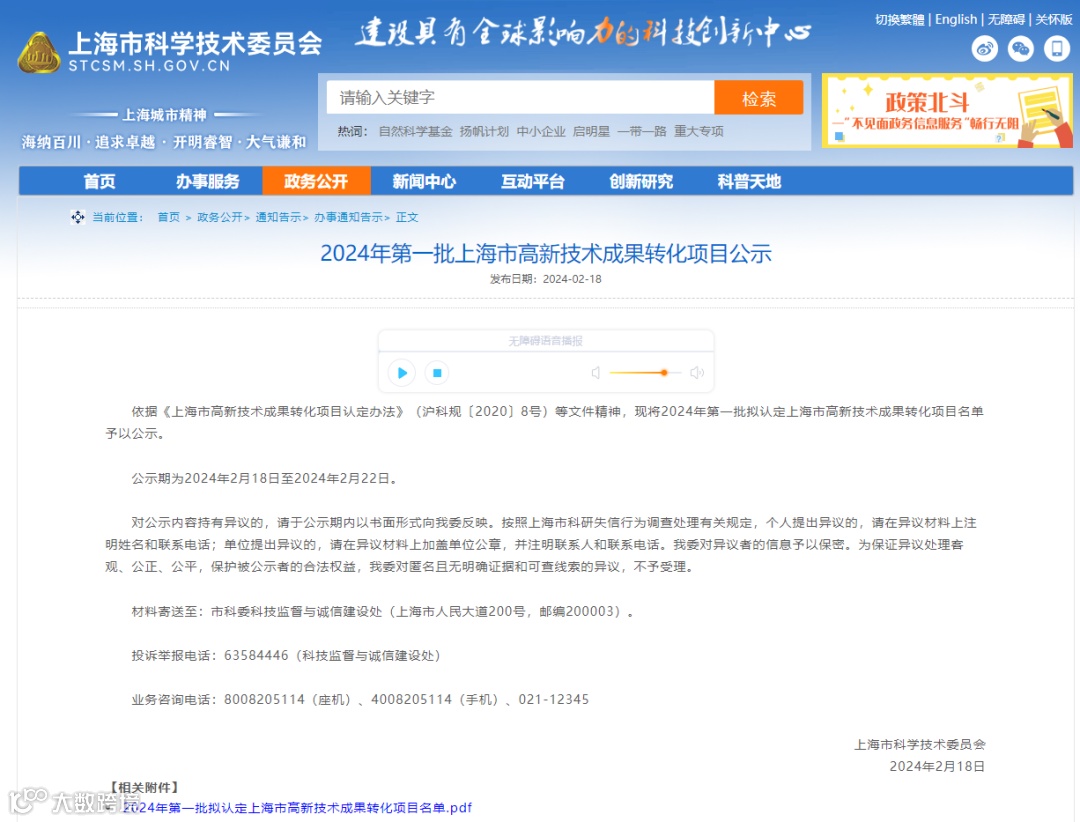This screenshot has width=1080, height=822.
Task: Open the 办事服务 navigation tab
Action: (208, 181)
